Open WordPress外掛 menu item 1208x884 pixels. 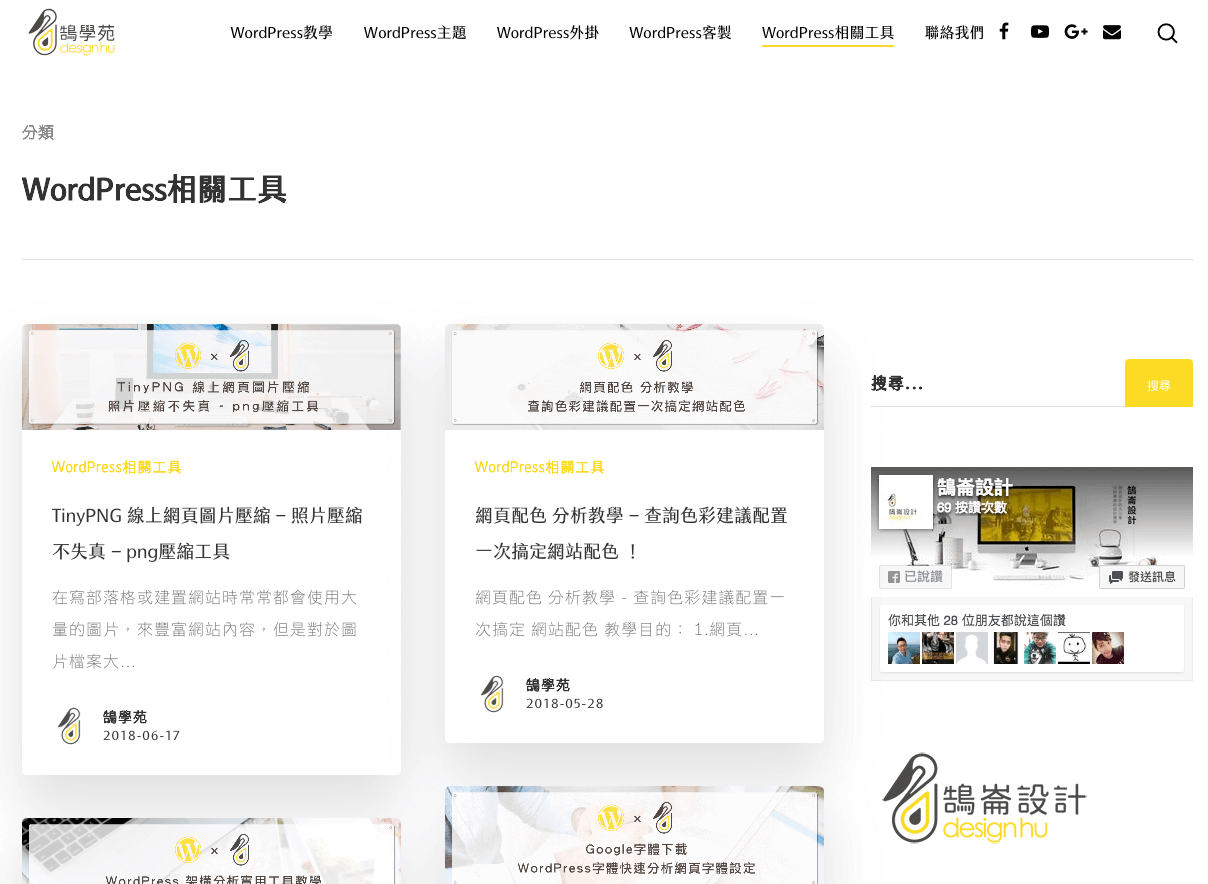point(548,32)
